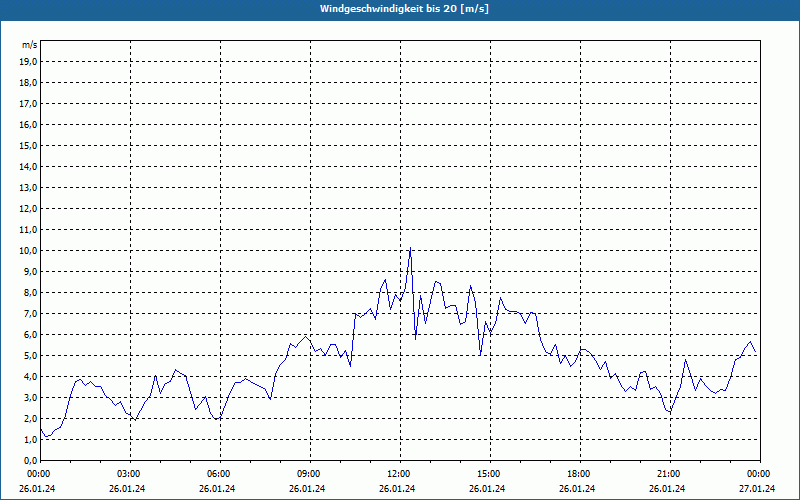
Task: Pick the 8,0 tick label
Action: pos(31,292)
